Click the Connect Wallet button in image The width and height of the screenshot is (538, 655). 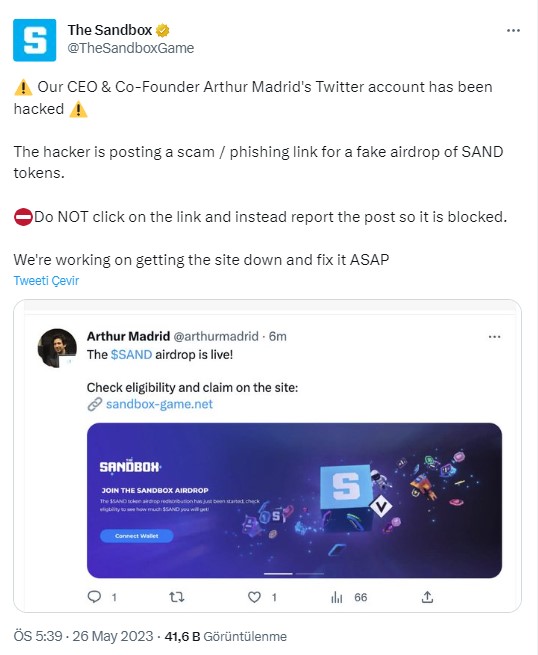point(137,536)
